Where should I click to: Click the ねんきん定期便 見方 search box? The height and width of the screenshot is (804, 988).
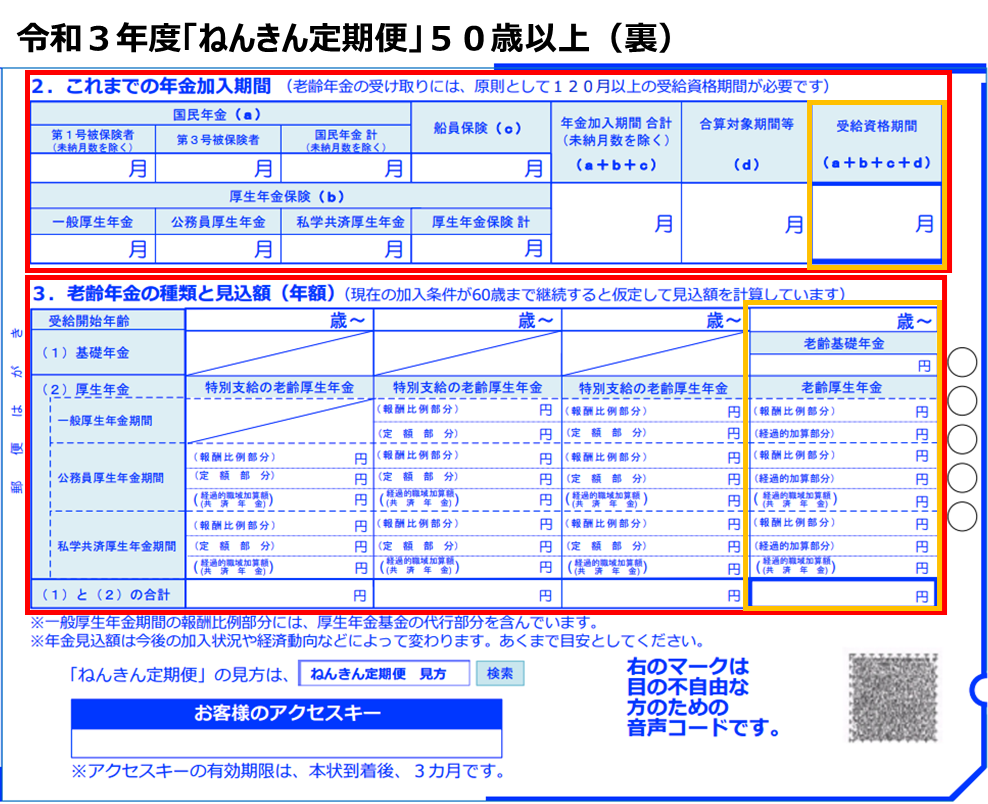pos(384,674)
